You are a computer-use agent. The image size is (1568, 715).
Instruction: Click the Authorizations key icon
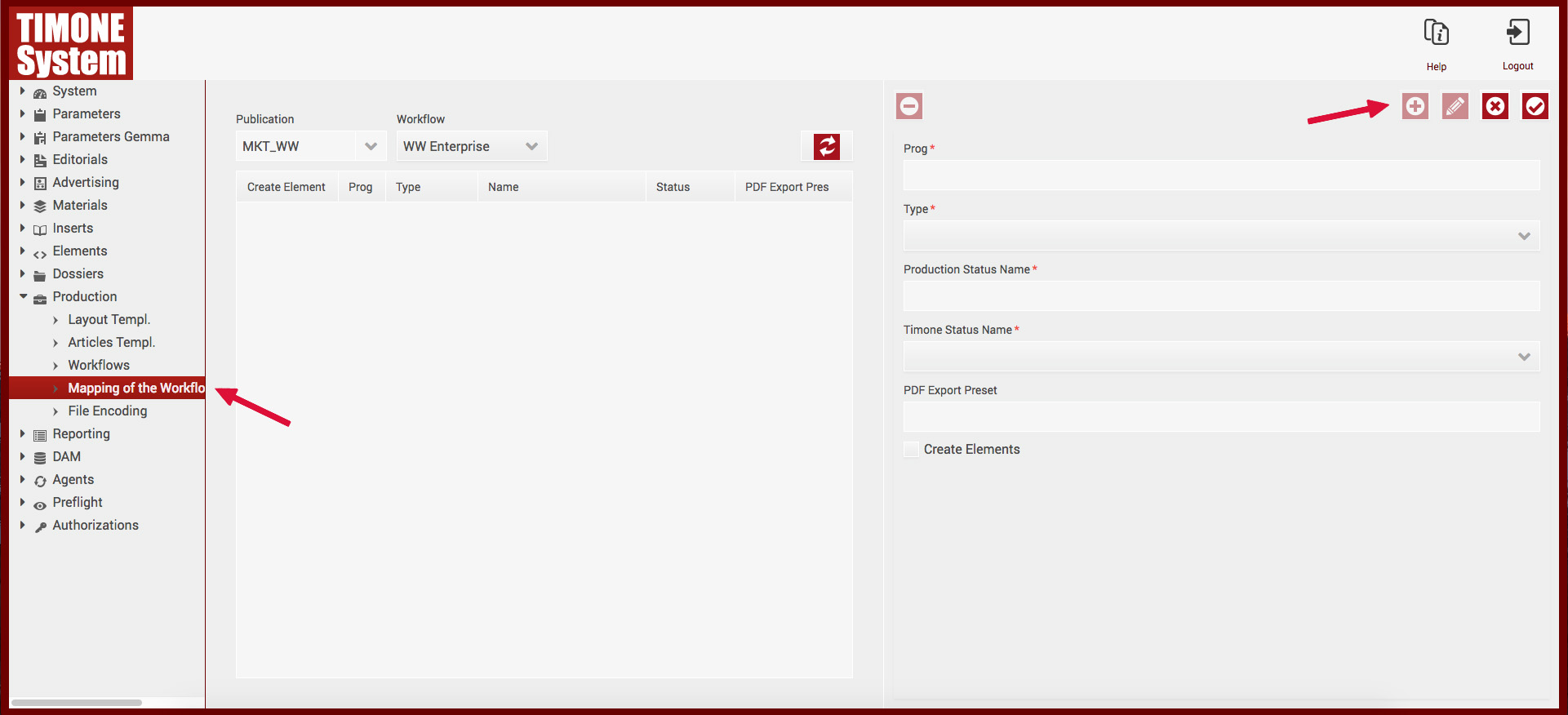click(x=40, y=526)
